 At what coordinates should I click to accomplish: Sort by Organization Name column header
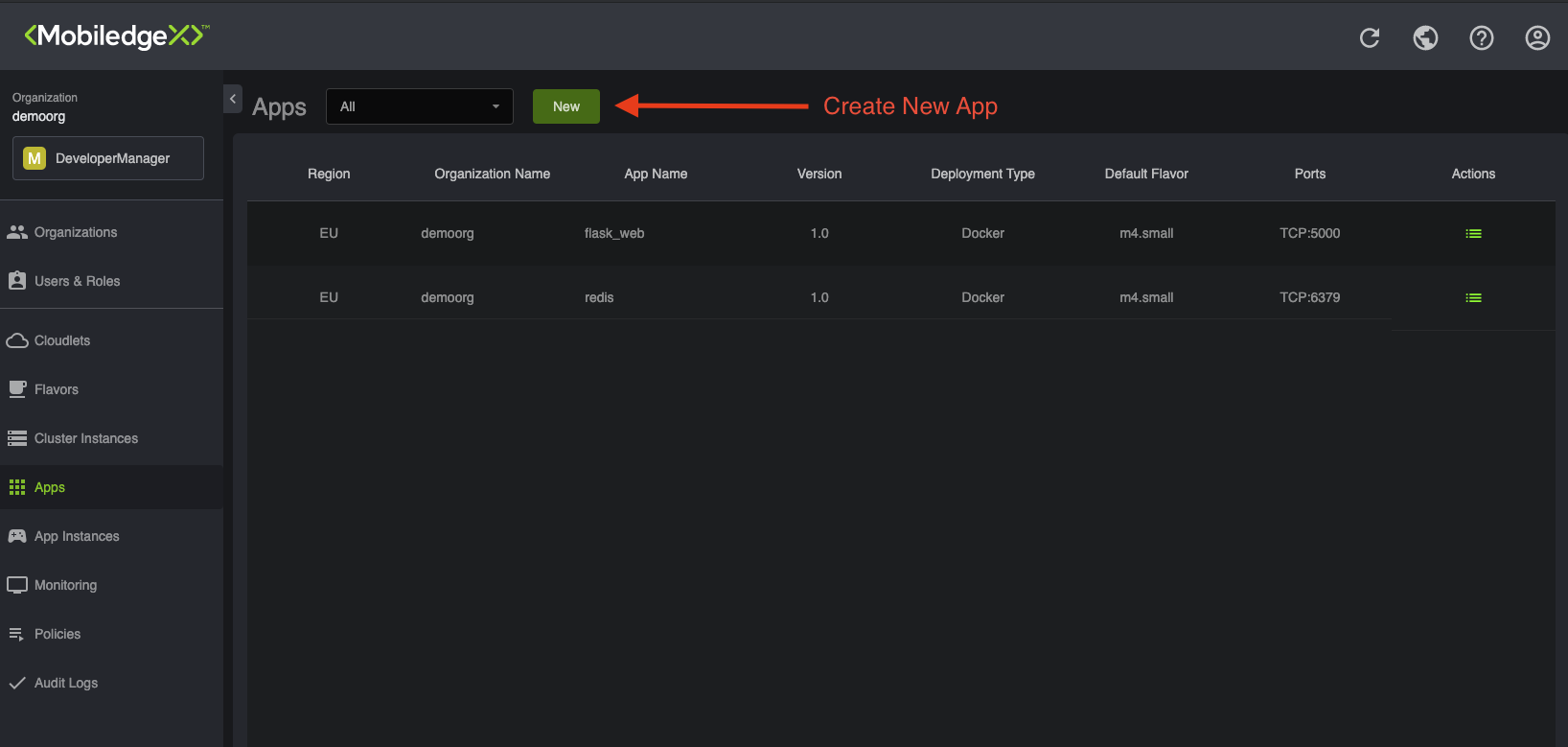coord(492,174)
